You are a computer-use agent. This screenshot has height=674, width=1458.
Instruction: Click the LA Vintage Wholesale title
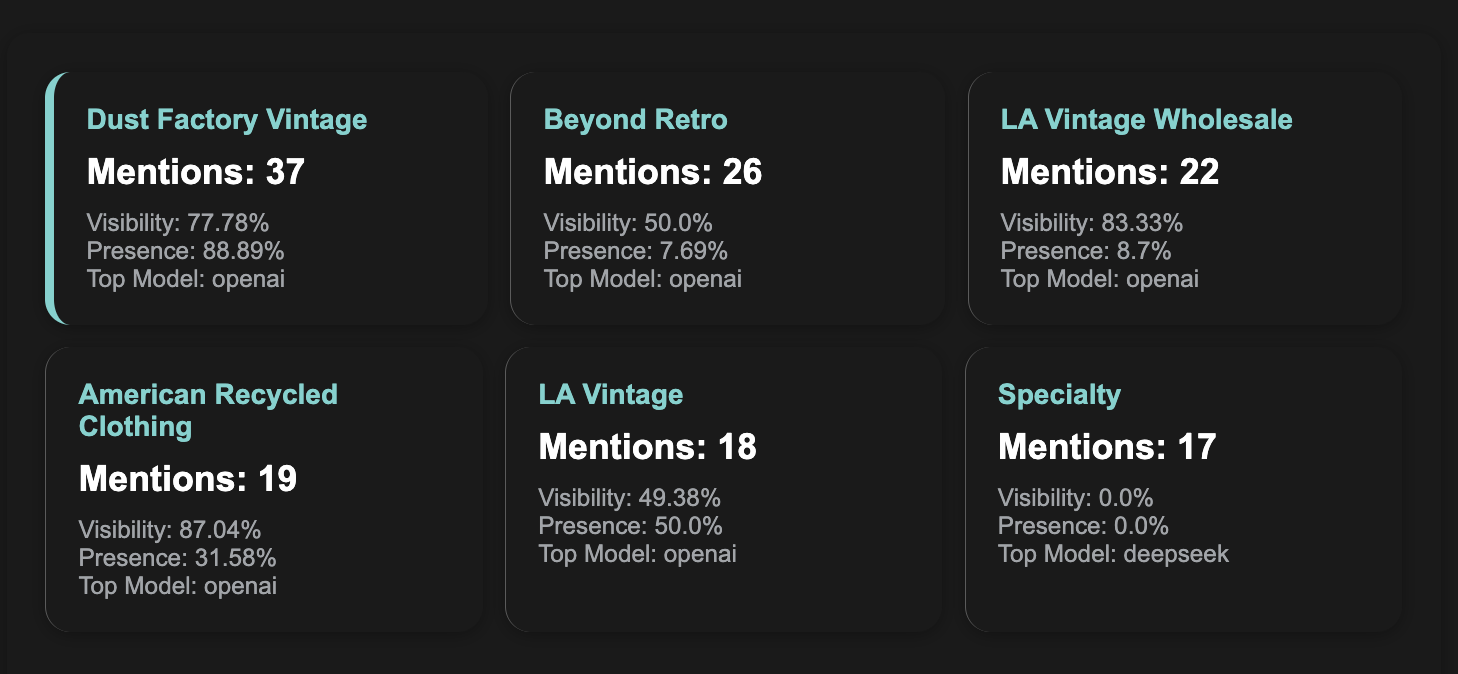(x=1147, y=120)
